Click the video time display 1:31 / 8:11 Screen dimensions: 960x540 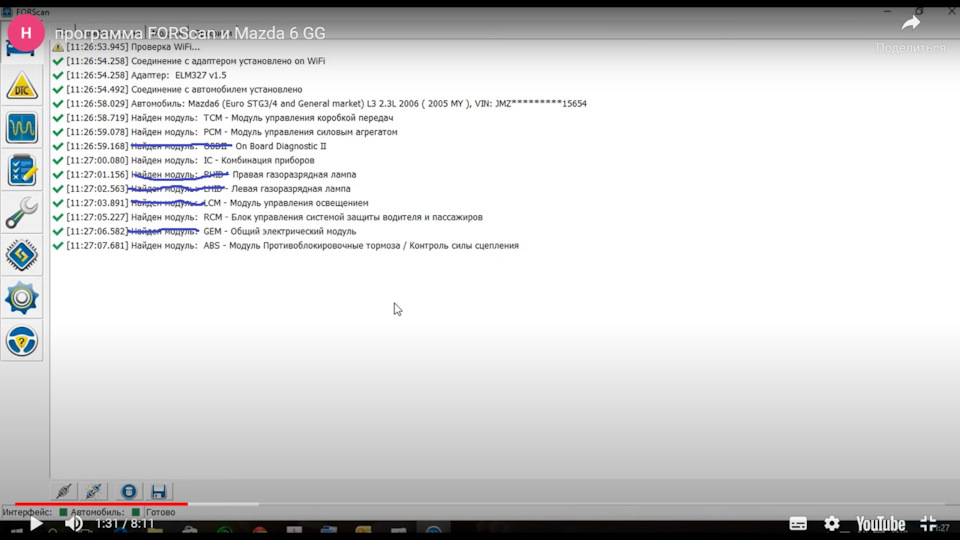point(125,523)
